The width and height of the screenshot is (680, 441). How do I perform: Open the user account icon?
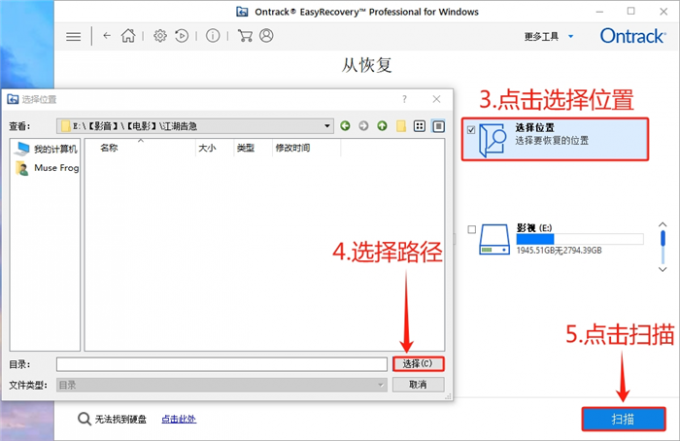pyautogui.click(x=266, y=36)
